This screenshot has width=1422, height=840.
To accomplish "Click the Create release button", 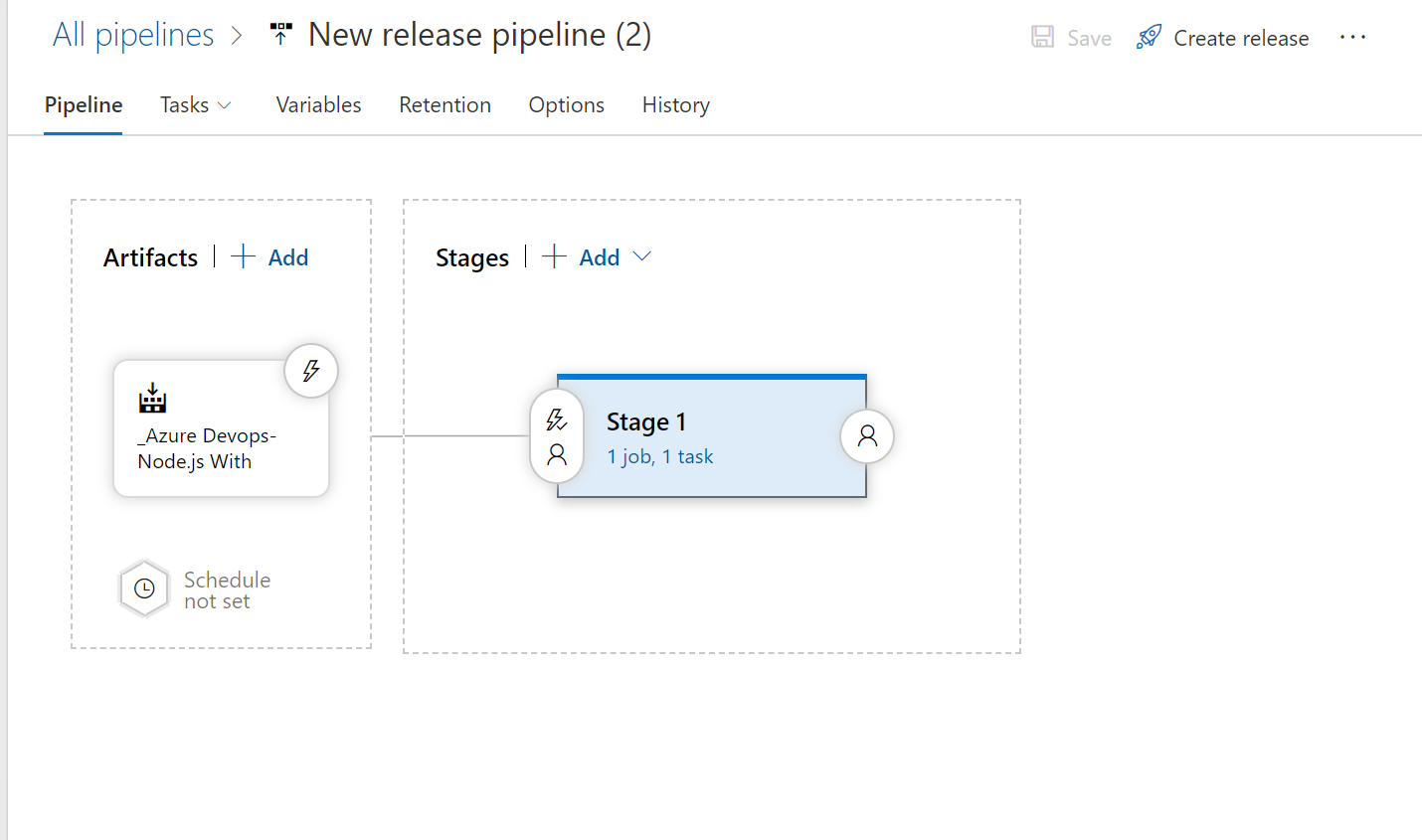I will pos(1241,37).
